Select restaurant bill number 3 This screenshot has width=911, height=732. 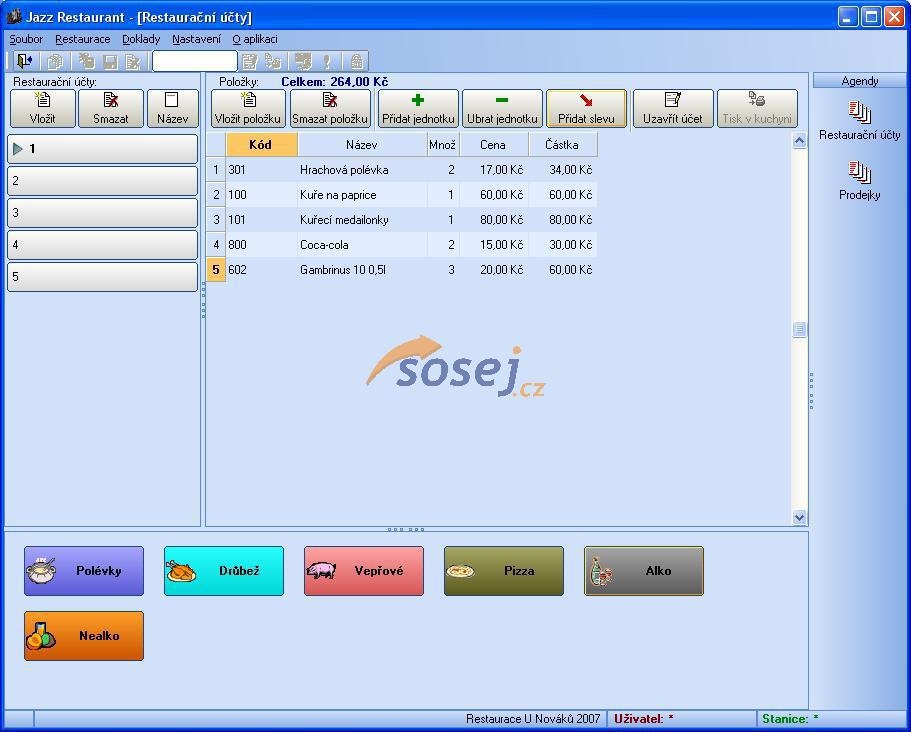[102, 213]
